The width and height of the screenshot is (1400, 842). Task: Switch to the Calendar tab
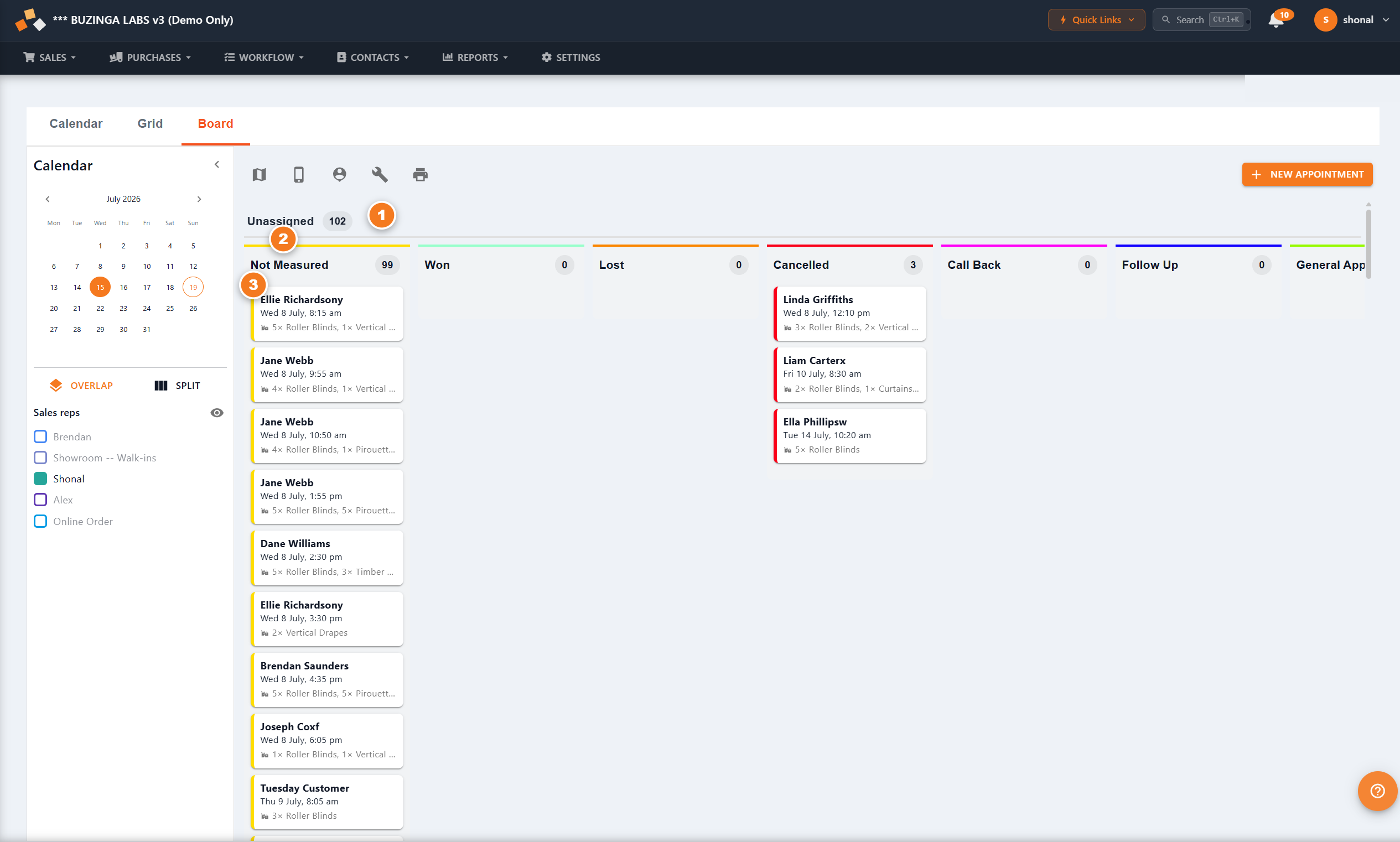point(76,124)
